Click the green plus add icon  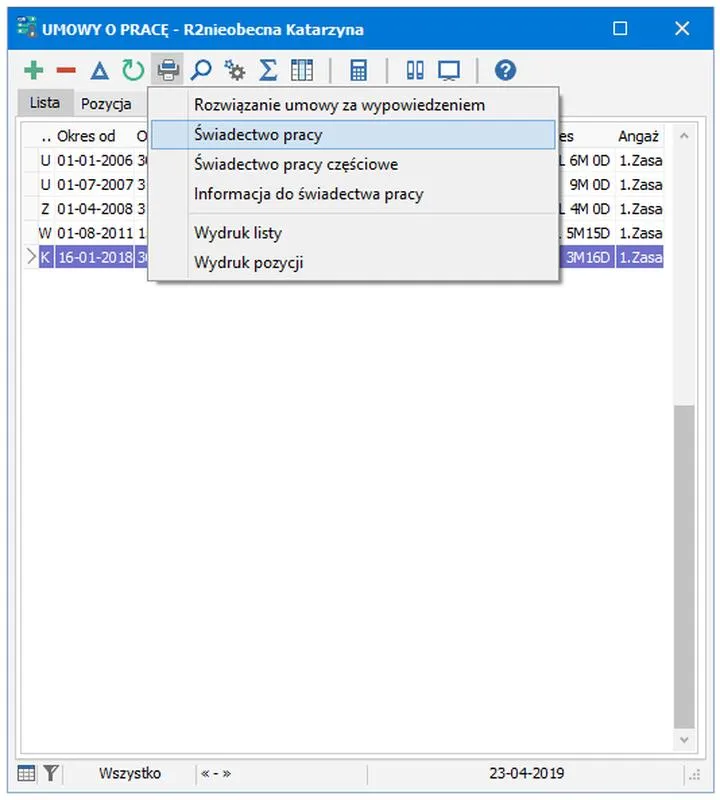[34, 70]
